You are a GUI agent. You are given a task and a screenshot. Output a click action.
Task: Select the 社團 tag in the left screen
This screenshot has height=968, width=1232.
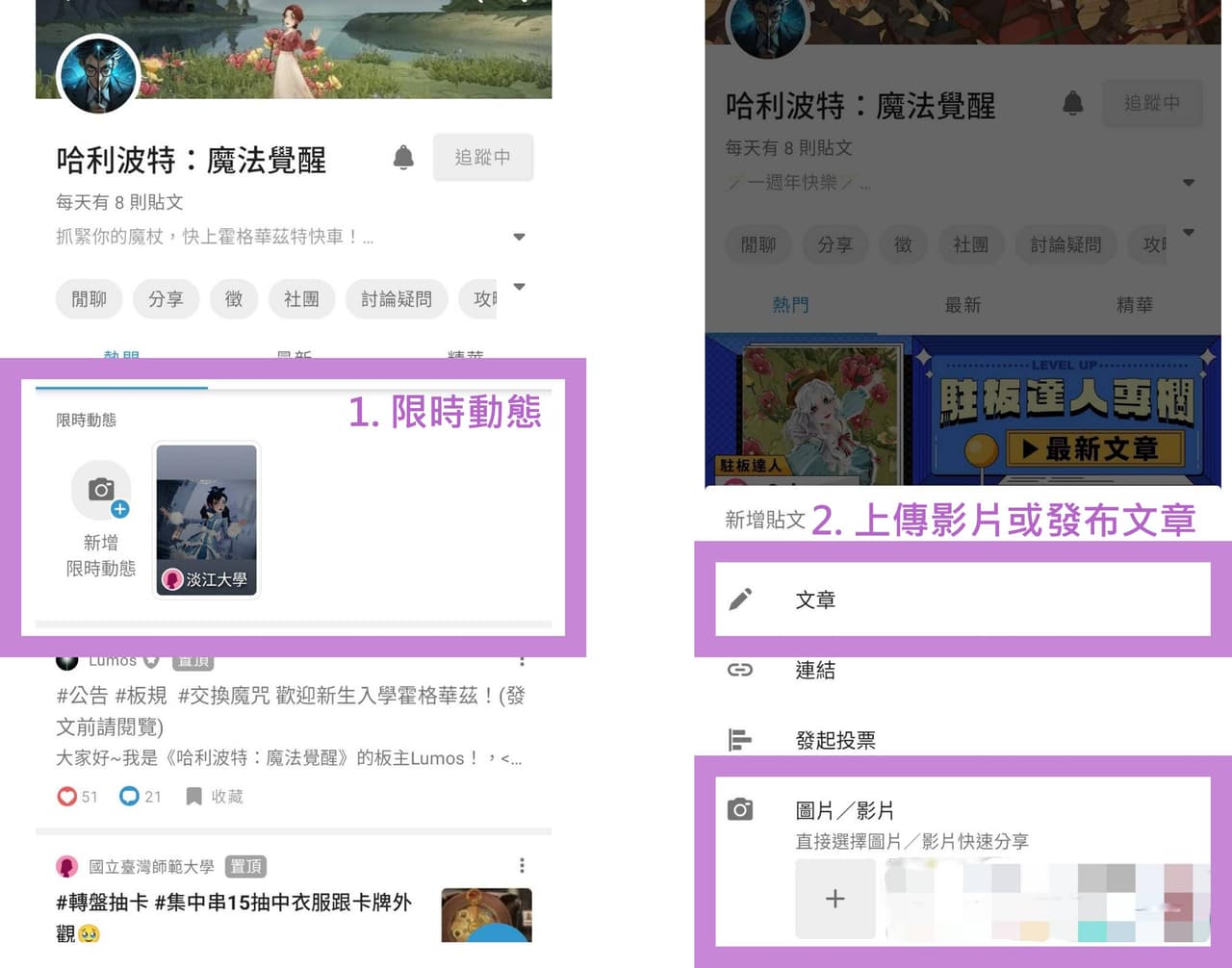[x=301, y=299]
